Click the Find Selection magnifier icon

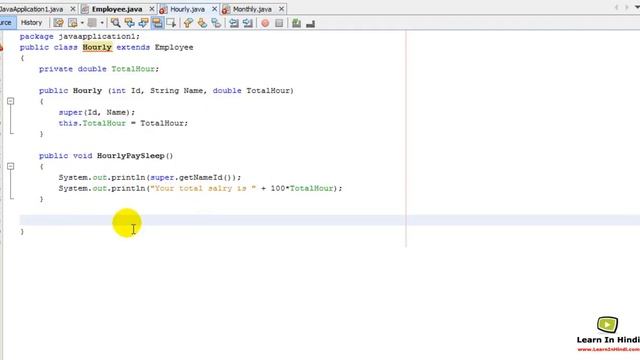(x=116, y=23)
